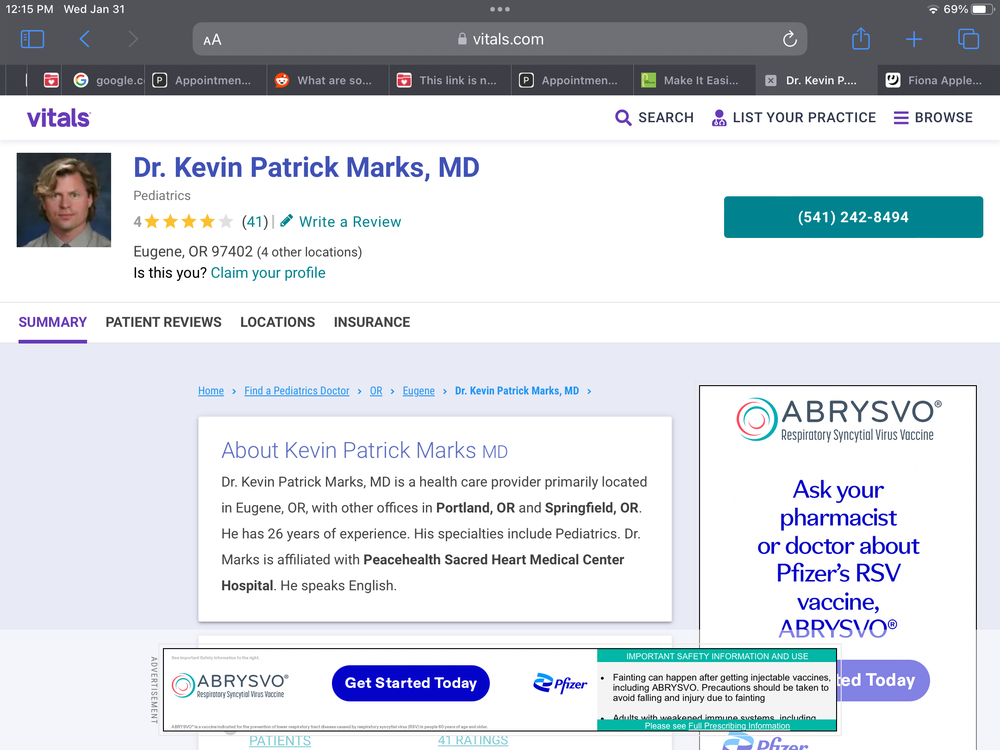The height and width of the screenshot is (750, 1000).
Task: Show all tabs overview icon
Action: pos(968,39)
